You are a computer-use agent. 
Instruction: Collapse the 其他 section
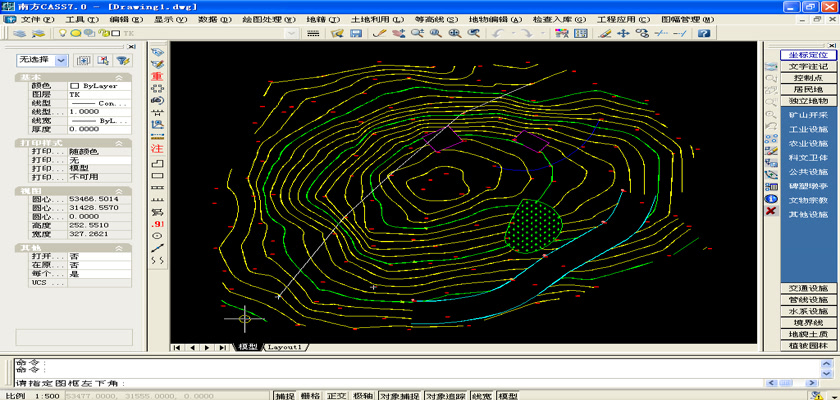pos(119,248)
